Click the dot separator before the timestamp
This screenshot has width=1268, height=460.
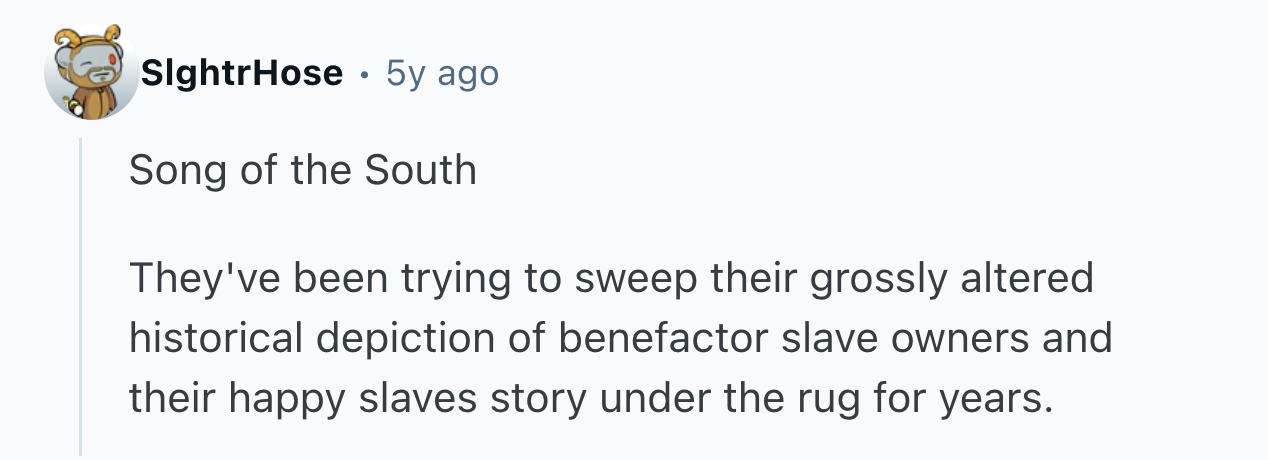[x=365, y=74]
